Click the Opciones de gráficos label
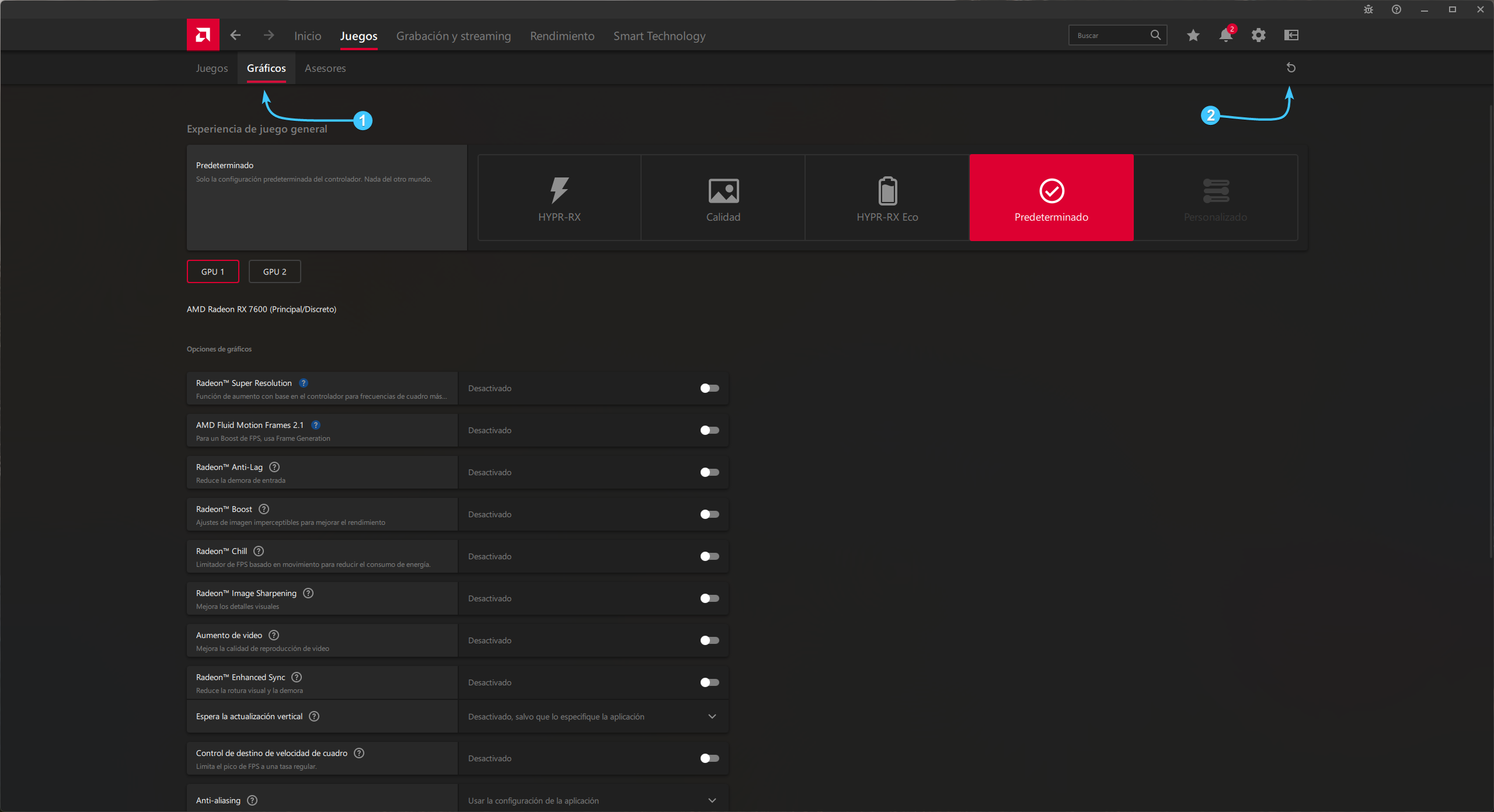This screenshot has height=812, width=1494. [x=219, y=349]
